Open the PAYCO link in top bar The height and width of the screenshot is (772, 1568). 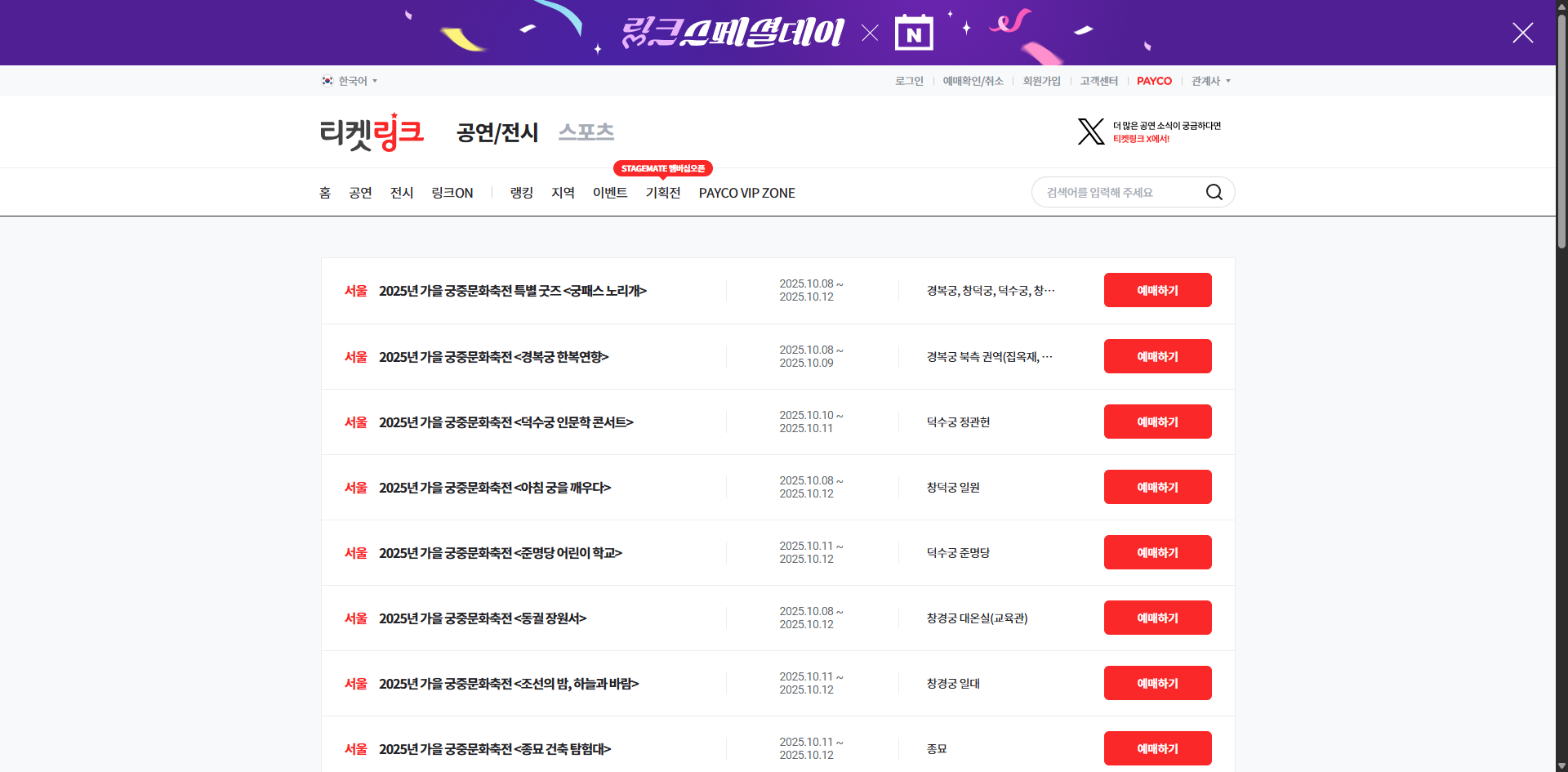(1154, 81)
